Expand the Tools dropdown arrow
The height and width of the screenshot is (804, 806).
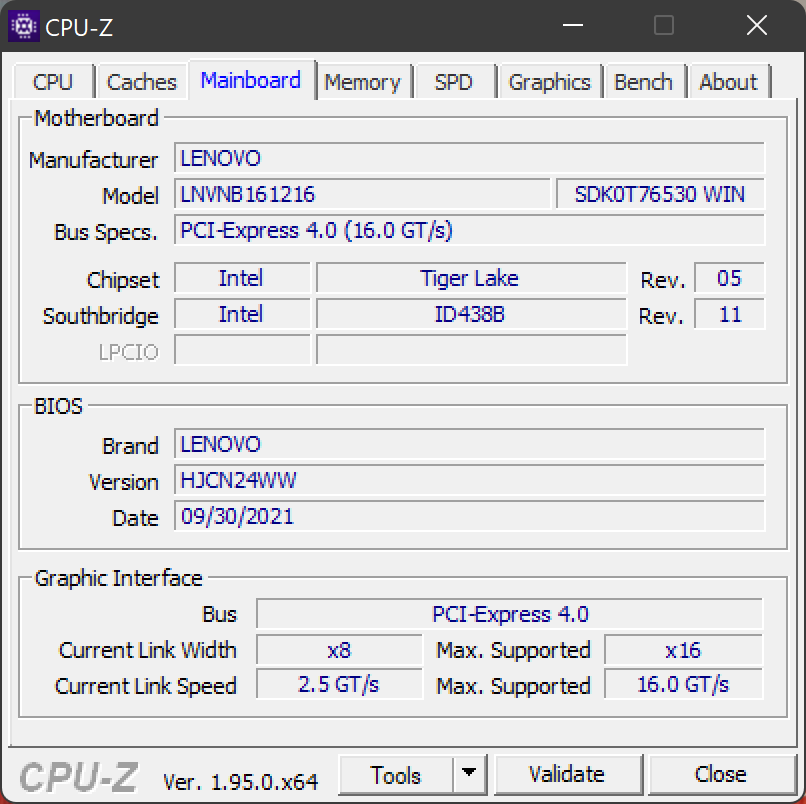(x=469, y=774)
